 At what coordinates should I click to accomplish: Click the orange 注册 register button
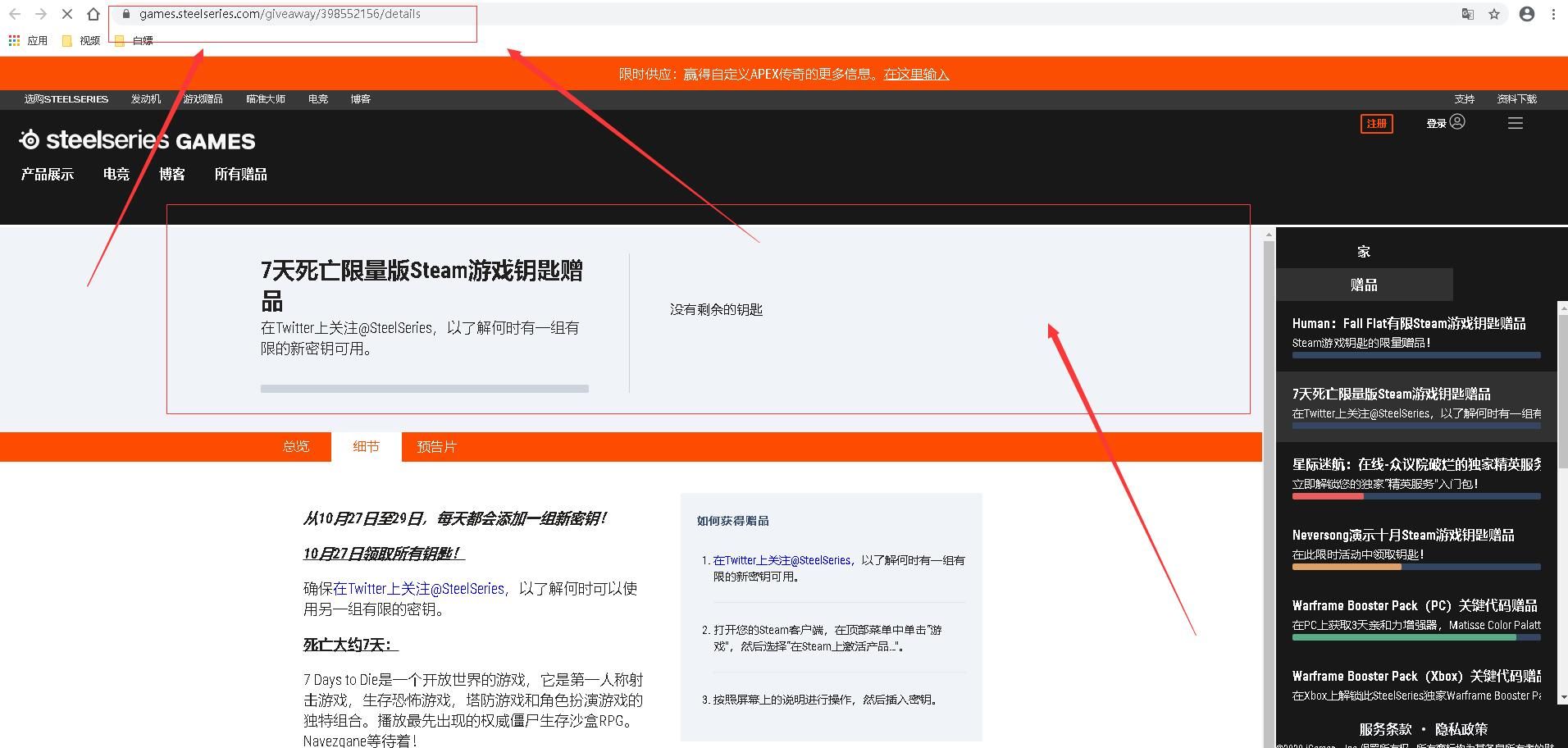point(1376,124)
